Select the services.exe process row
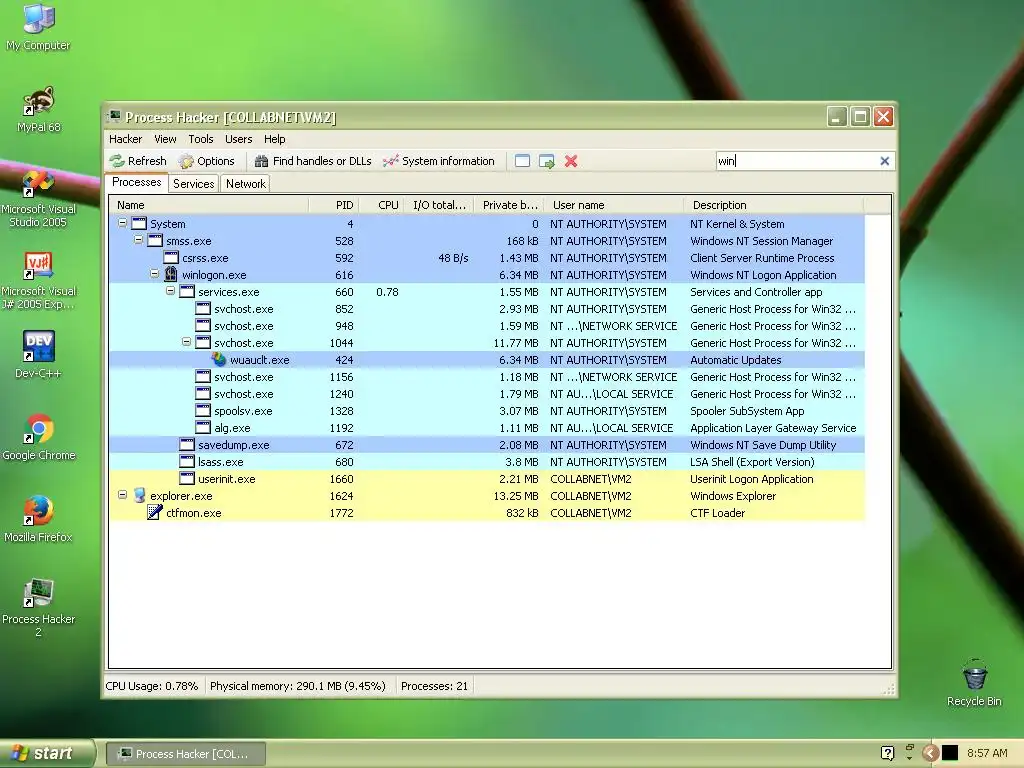Image resolution: width=1024 pixels, height=768 pixels. point(487,292)
